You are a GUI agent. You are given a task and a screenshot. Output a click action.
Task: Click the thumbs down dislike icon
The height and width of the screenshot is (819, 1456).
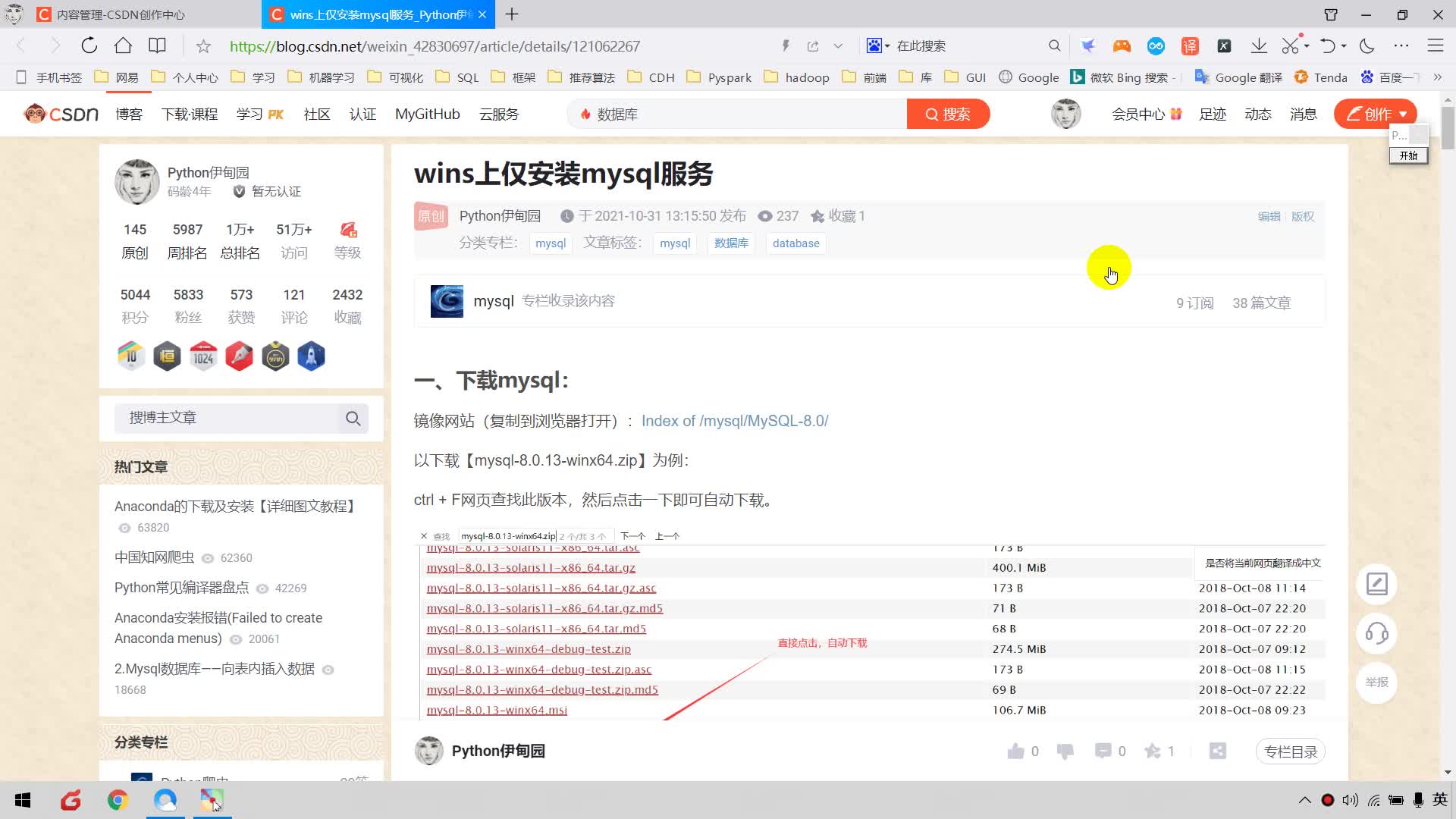click(x=1065, y=752)
